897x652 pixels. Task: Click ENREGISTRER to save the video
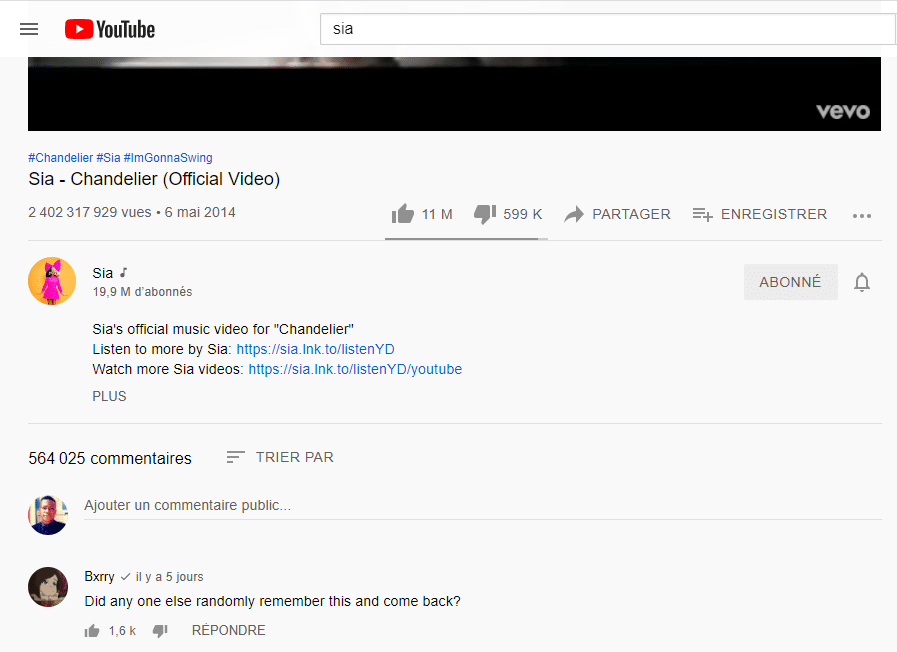(x=760, y=214)
